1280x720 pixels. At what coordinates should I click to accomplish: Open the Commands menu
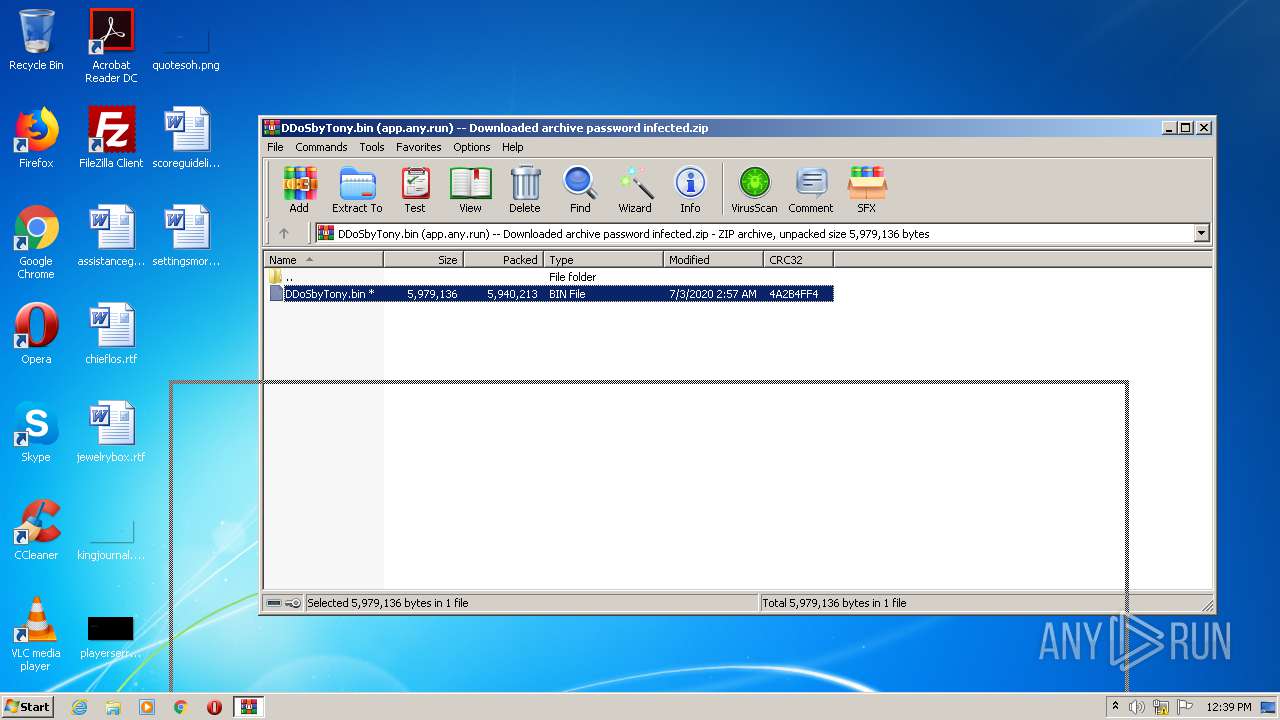point(321,147)
